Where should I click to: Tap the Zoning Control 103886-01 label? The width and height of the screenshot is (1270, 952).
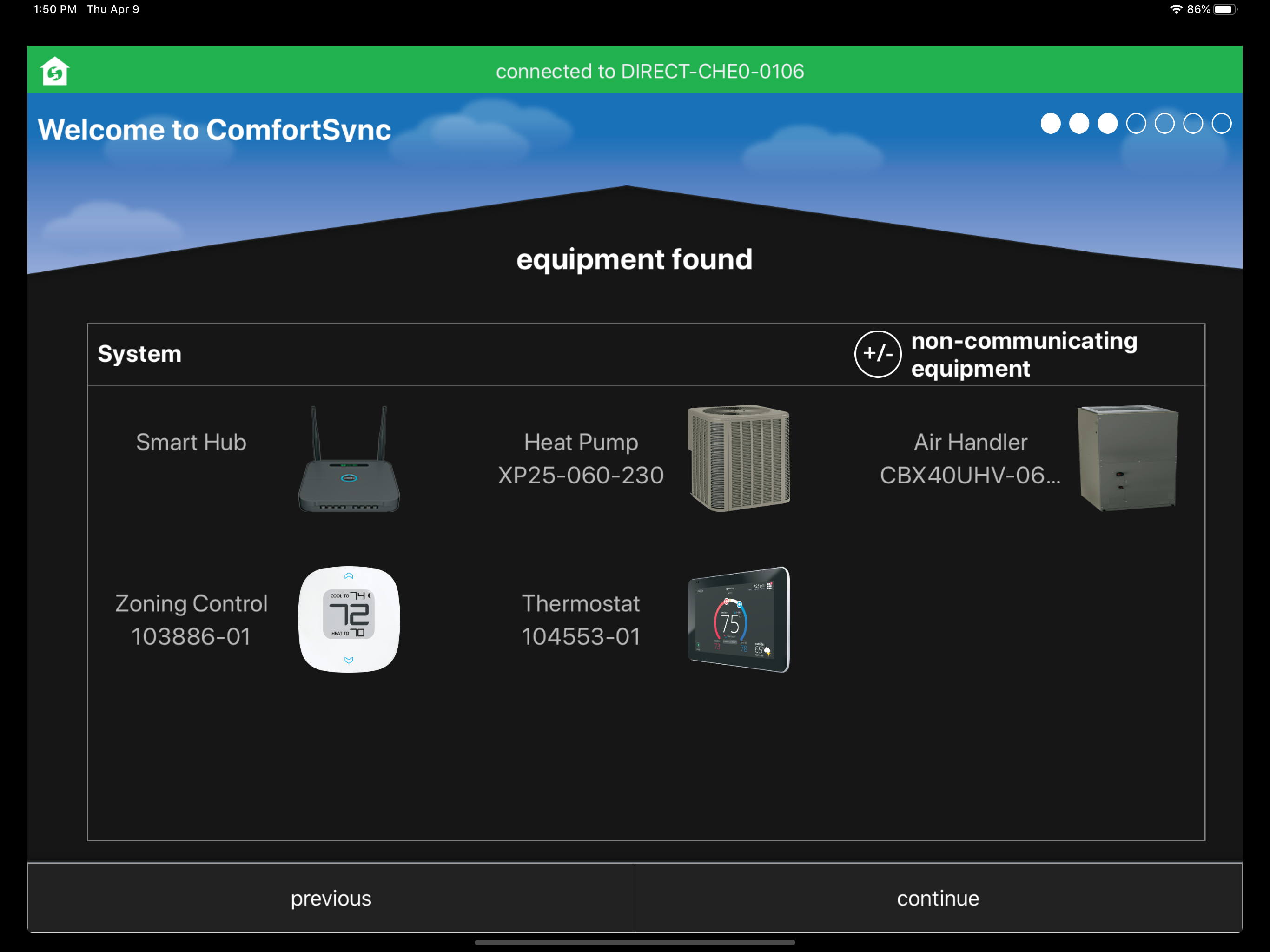pos(191,620)
